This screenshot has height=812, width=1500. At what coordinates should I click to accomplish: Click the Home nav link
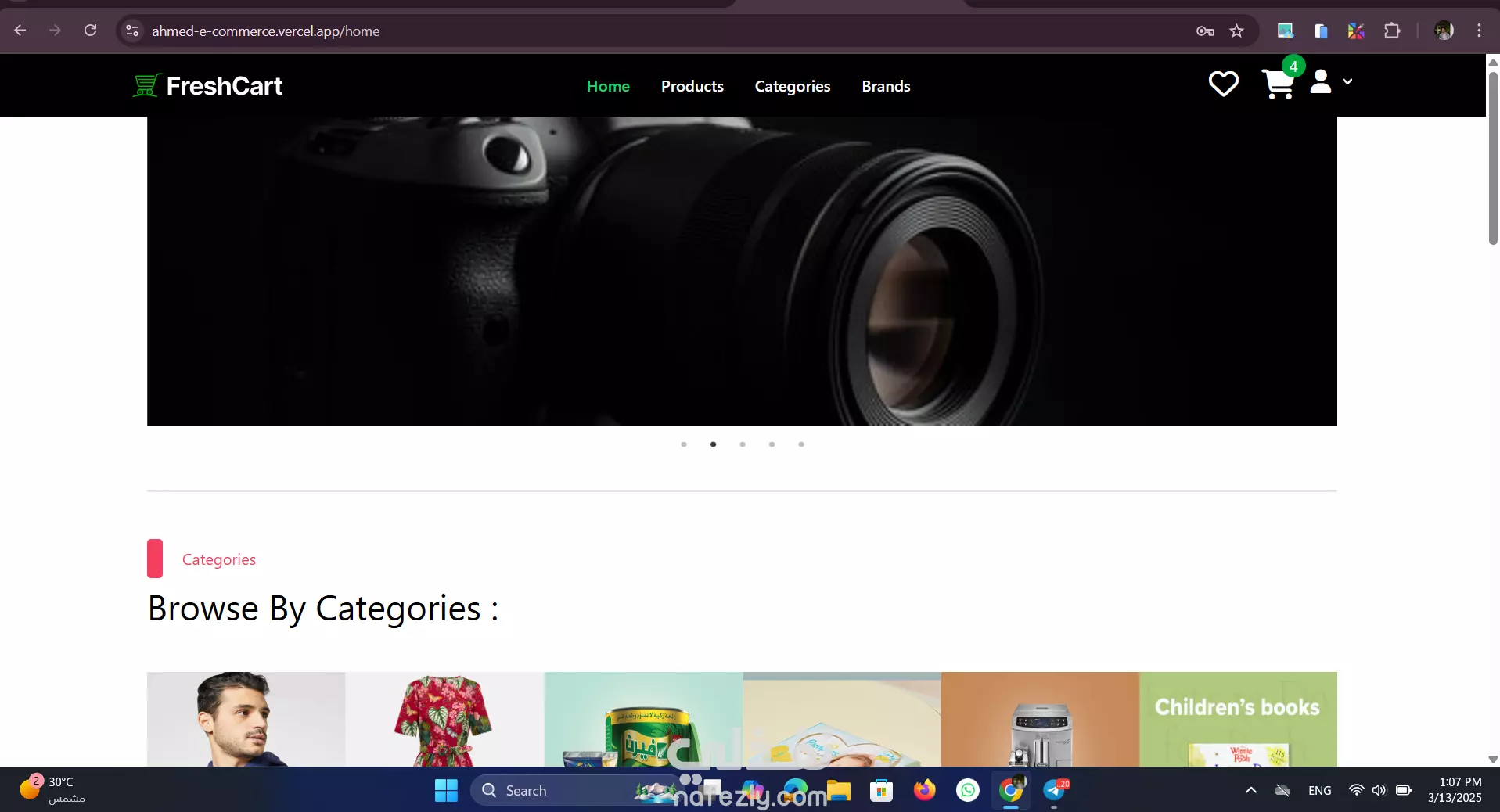click(608, 86)
